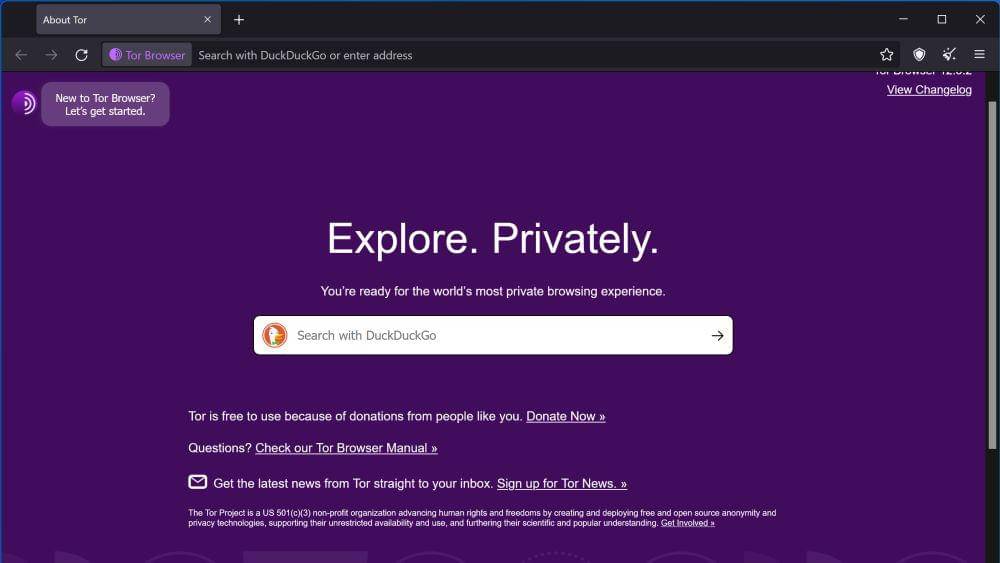The image size is (1000, 563).
Task: Open Check our Tor Browser Manual link
Action: [x=346, y=448]
